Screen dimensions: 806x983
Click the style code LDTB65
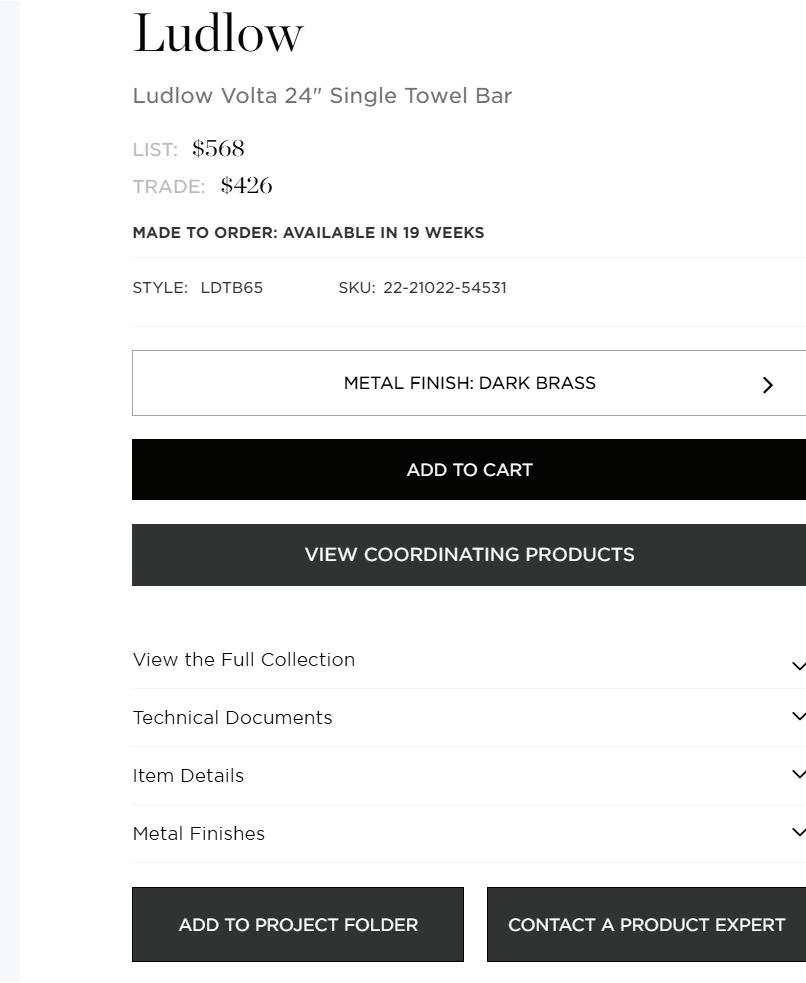pos(232,288)
